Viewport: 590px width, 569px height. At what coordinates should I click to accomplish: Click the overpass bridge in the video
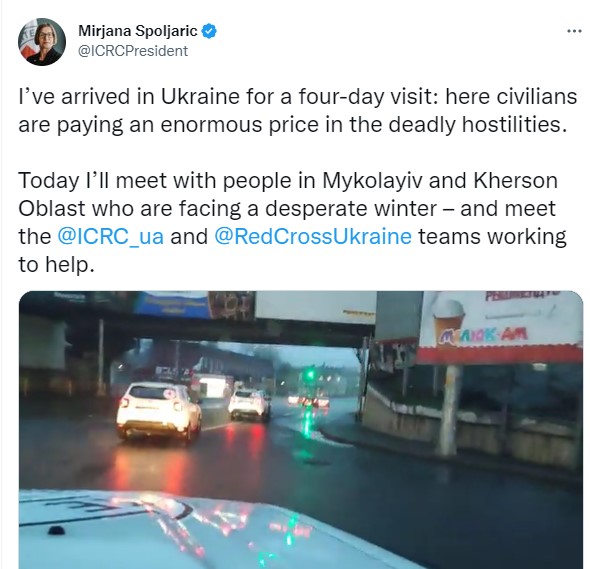(x=196, y=327)
